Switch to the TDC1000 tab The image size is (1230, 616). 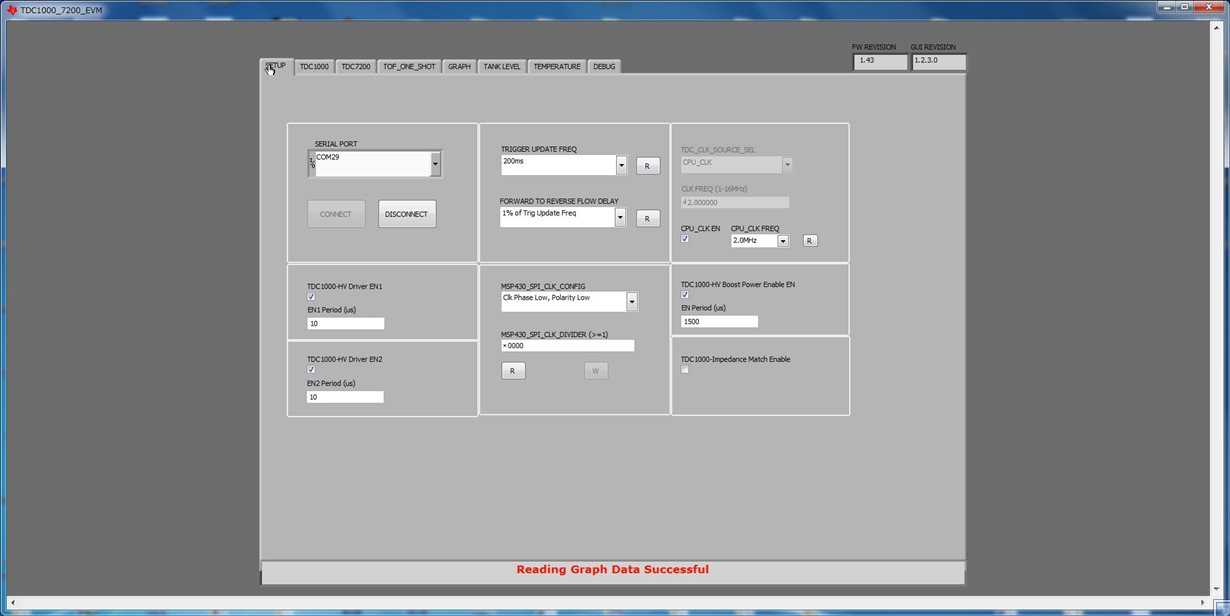[x=314, y=66]
